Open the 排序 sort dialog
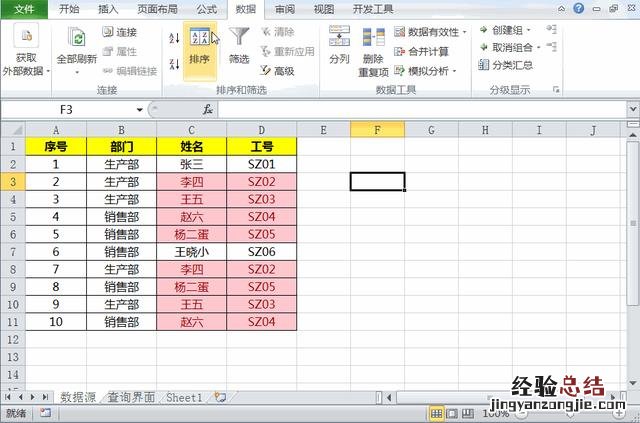The width and height of the screenshot is (640, 423). (200, 51)
